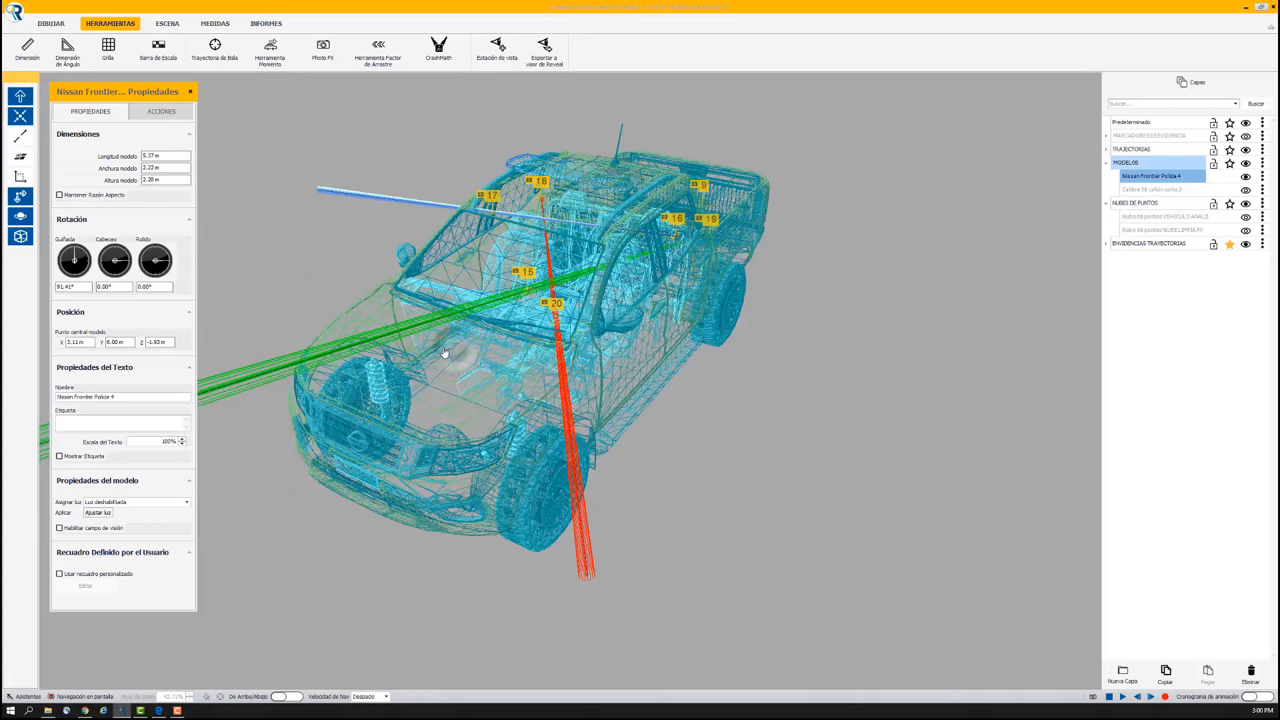
Task: Collapse Propiedades del modelo section
Action: click(x=189, y=481)
